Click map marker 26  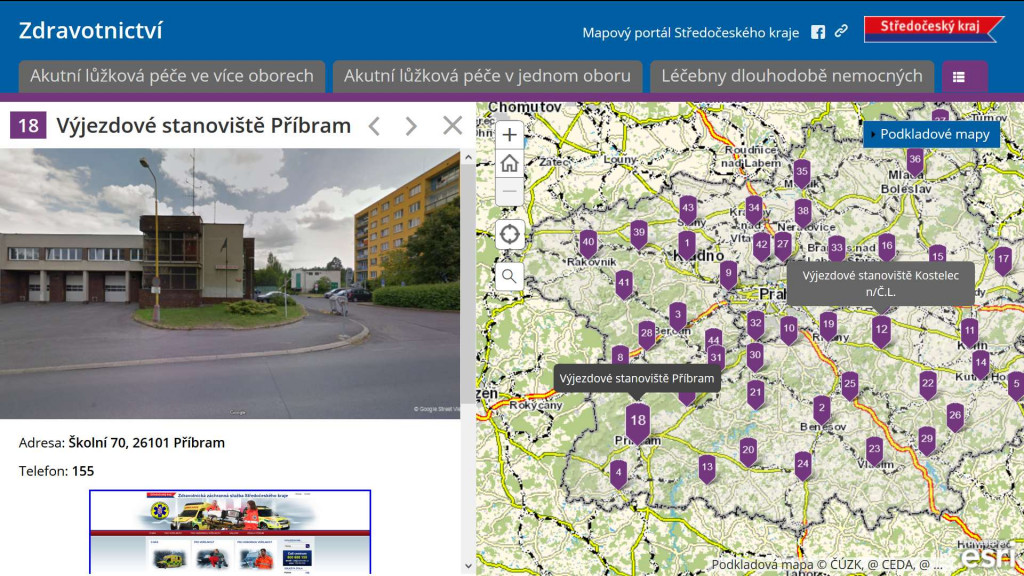(x=955, y=417)
